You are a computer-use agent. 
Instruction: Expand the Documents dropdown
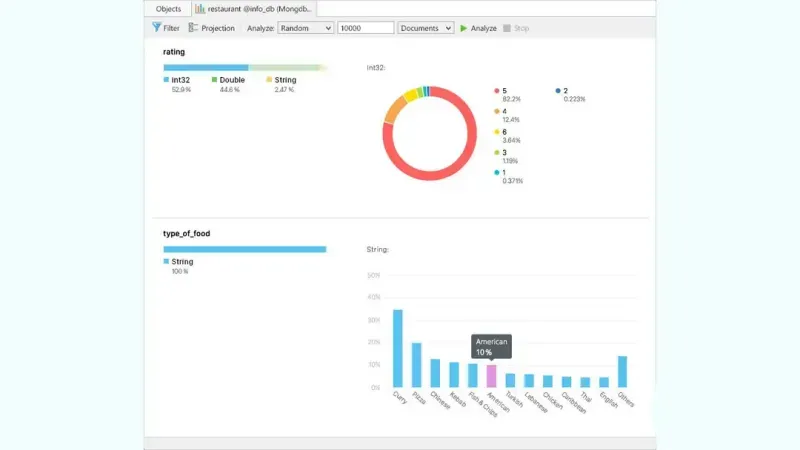(x=426, y=28)
